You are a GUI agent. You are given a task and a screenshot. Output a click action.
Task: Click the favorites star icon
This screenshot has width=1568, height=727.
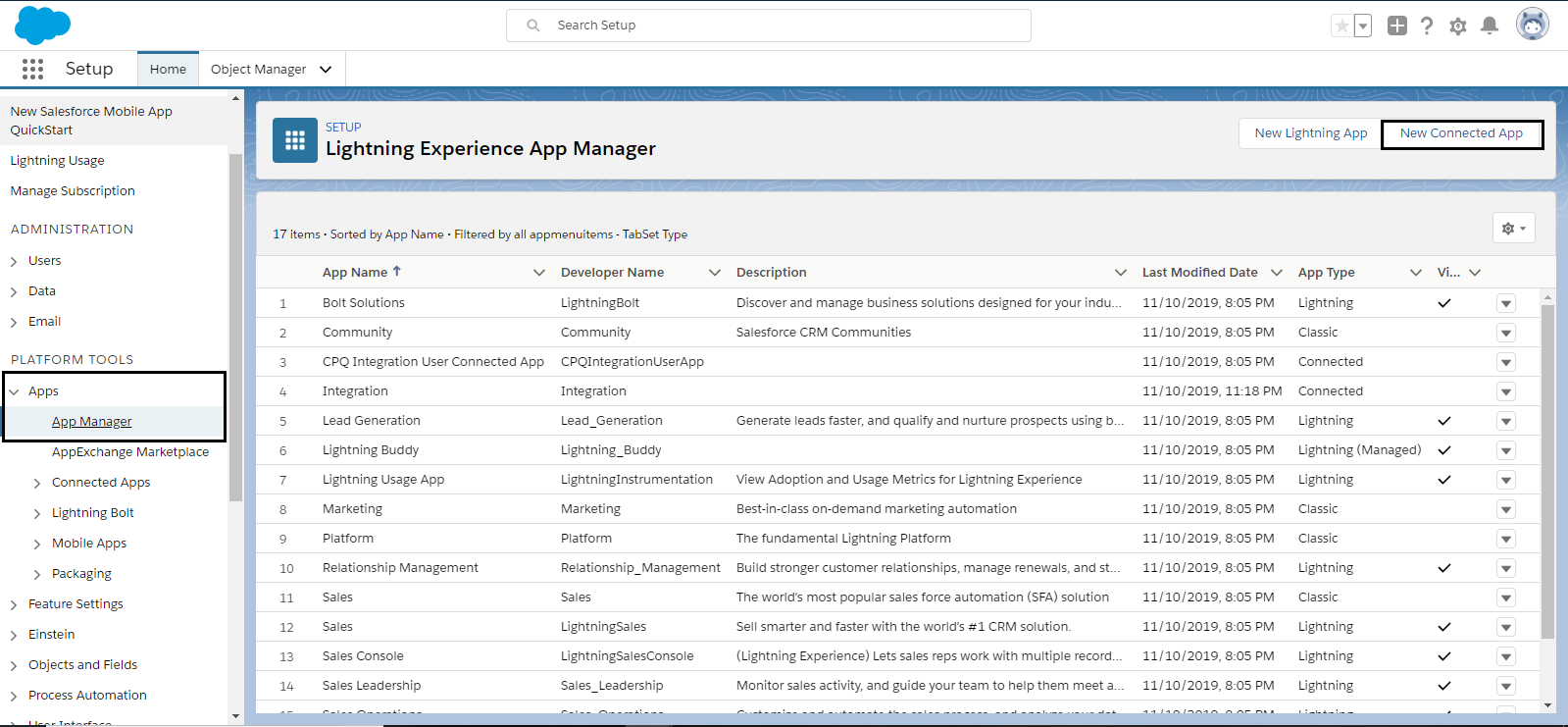tap(1341, 26)
